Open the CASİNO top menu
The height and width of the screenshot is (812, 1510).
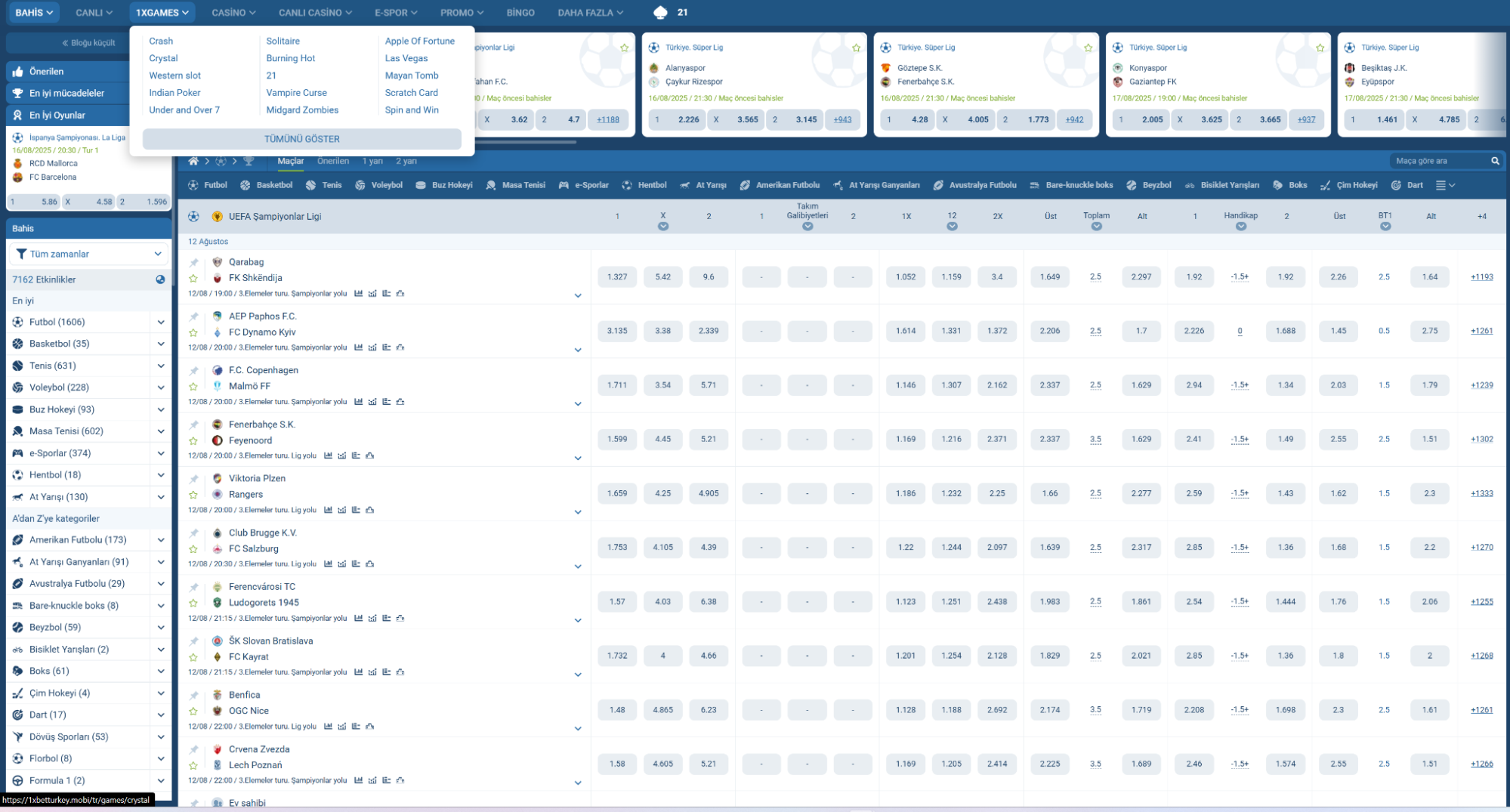[233, 13]
